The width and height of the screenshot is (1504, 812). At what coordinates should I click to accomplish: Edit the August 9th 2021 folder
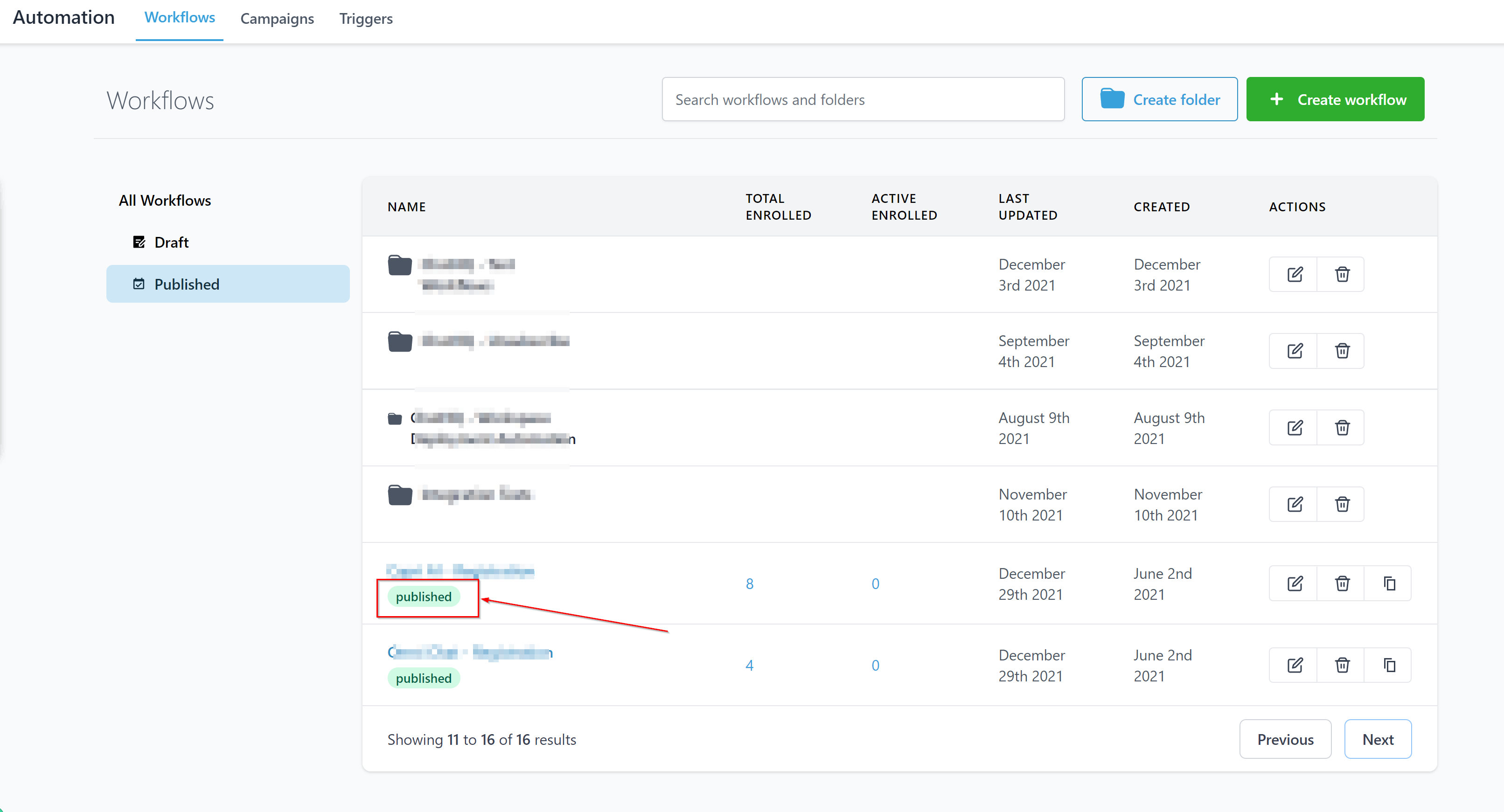[1294, 428]
